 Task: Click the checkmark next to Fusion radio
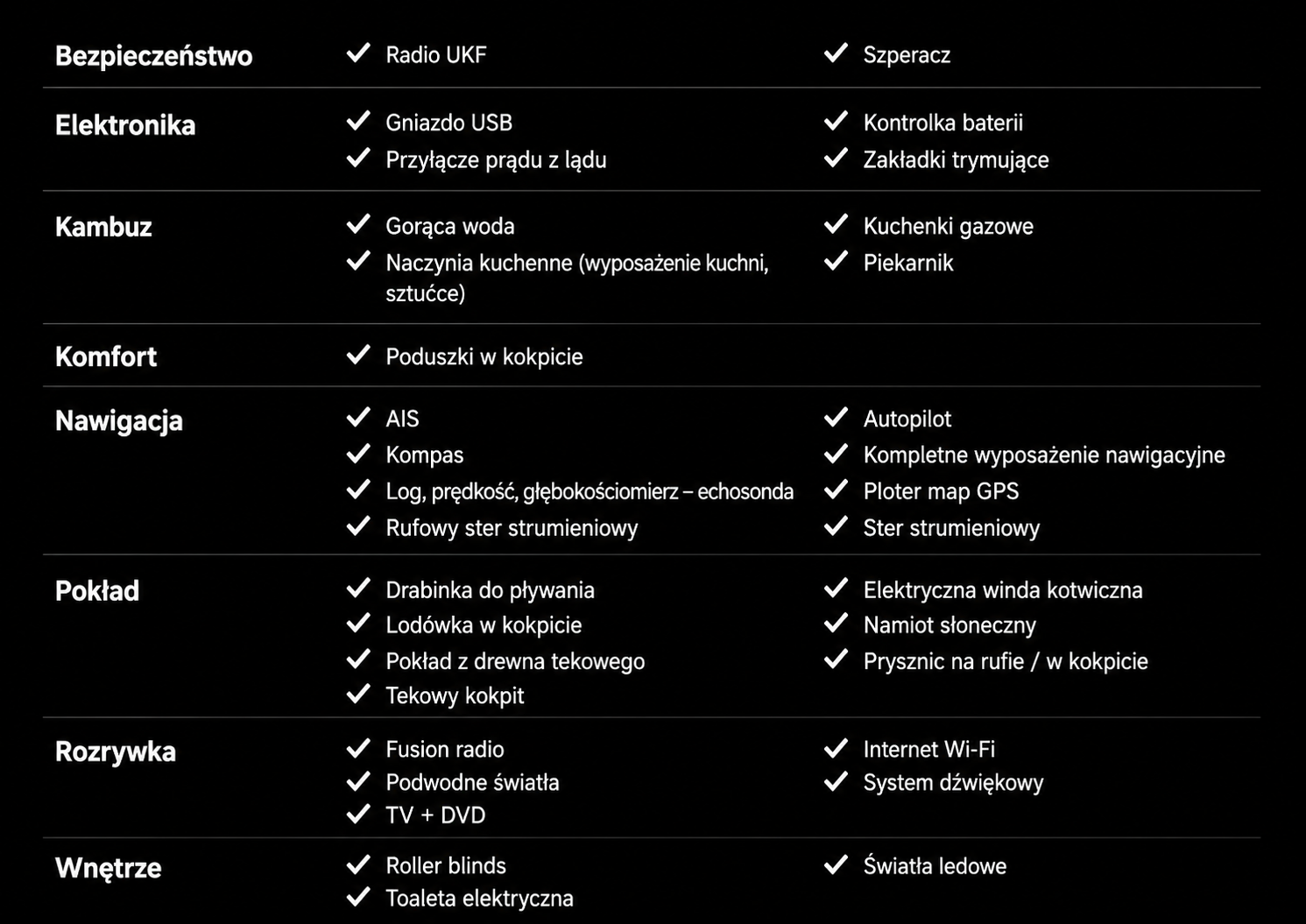click(x=358, y=748)
